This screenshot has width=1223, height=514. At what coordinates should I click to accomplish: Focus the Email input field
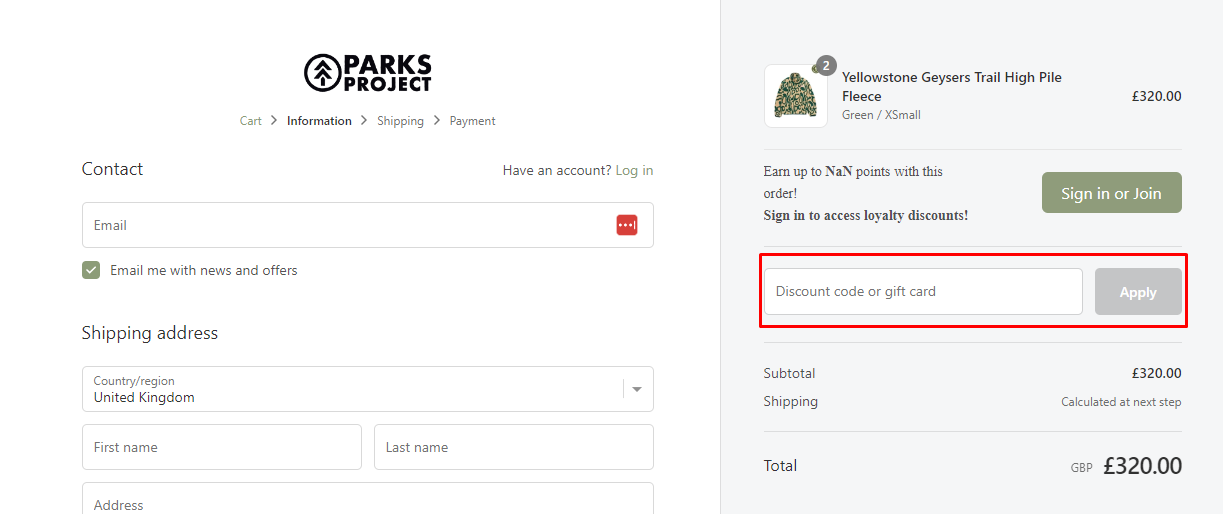[x=367, y=225]
